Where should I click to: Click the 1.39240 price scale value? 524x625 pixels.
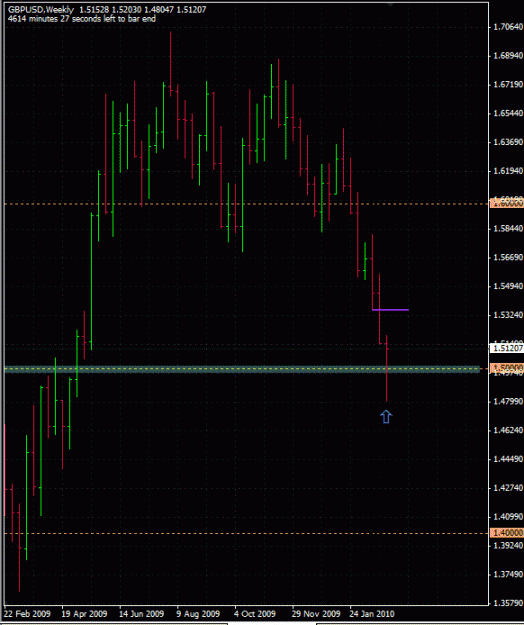tap(508, 545)
